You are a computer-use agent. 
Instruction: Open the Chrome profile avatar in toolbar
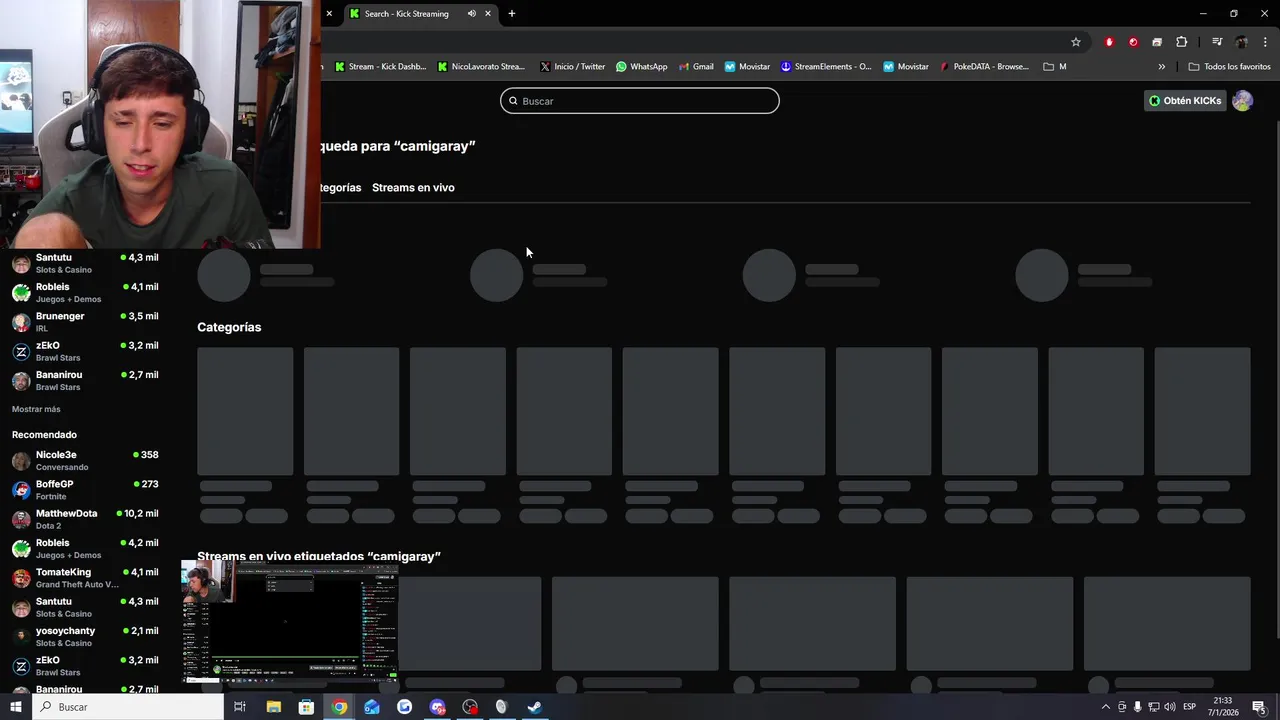(1241, 42)
